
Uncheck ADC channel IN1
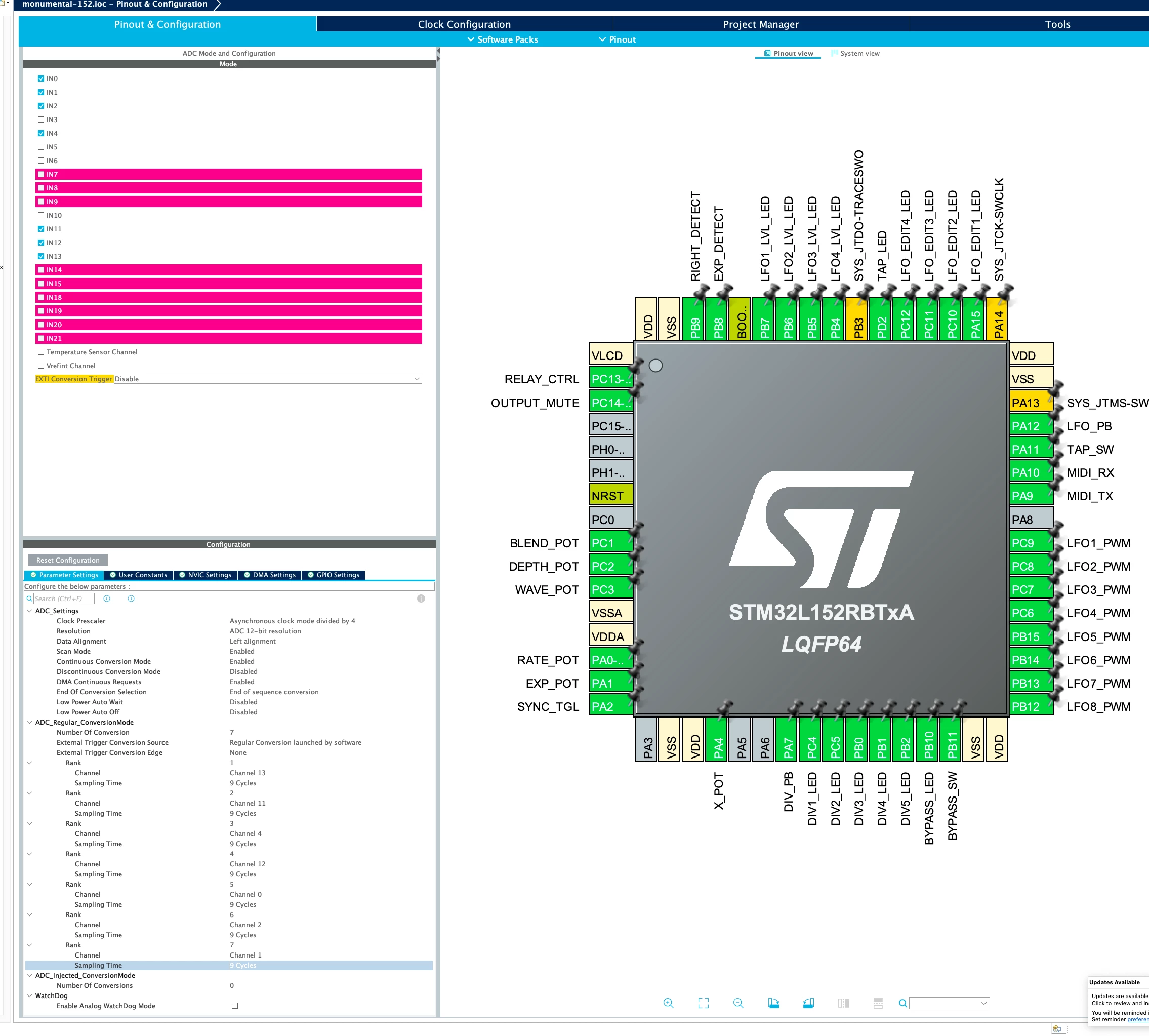coord(41,92)
